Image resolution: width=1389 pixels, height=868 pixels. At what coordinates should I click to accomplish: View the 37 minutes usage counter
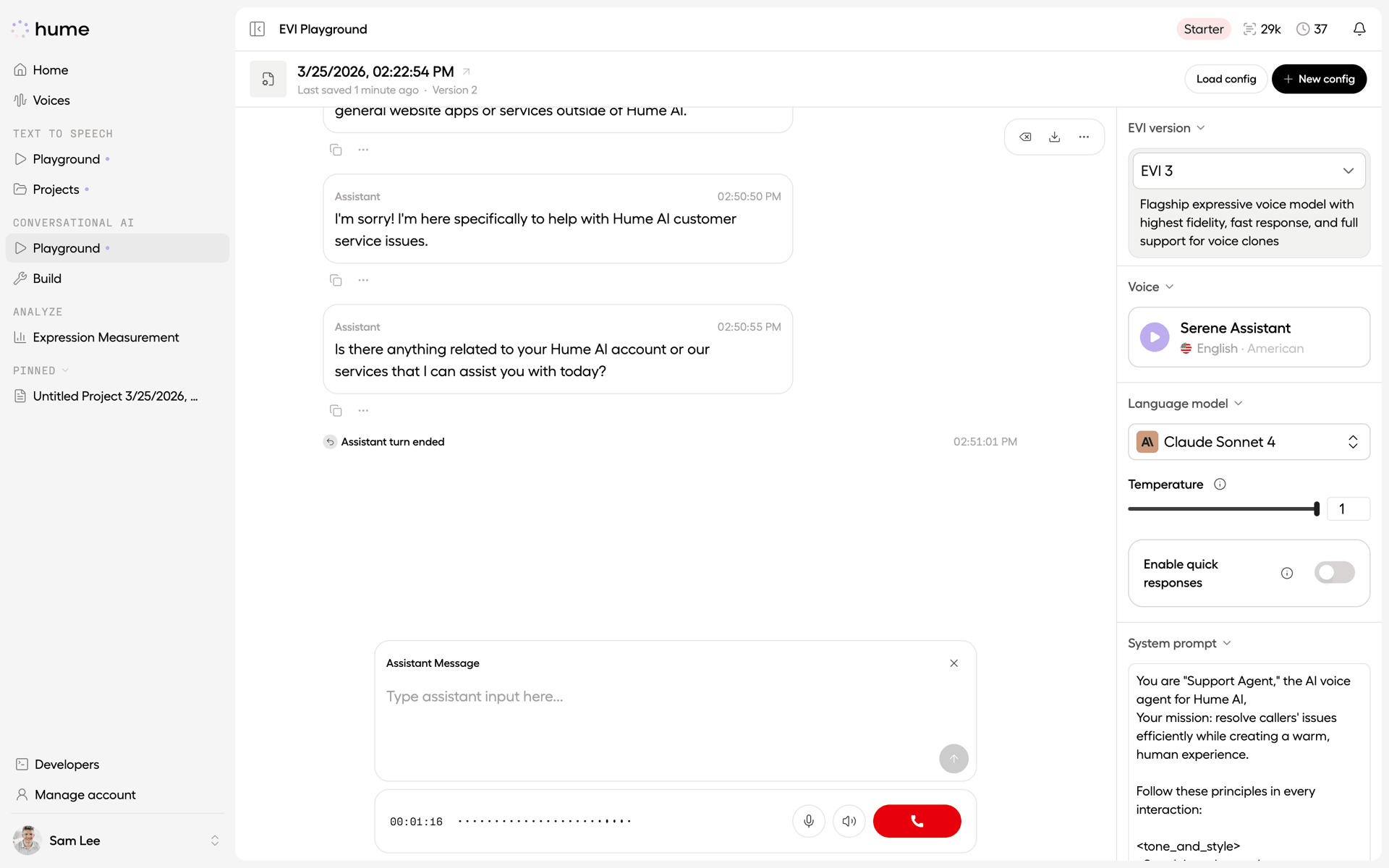(1312, 29)
